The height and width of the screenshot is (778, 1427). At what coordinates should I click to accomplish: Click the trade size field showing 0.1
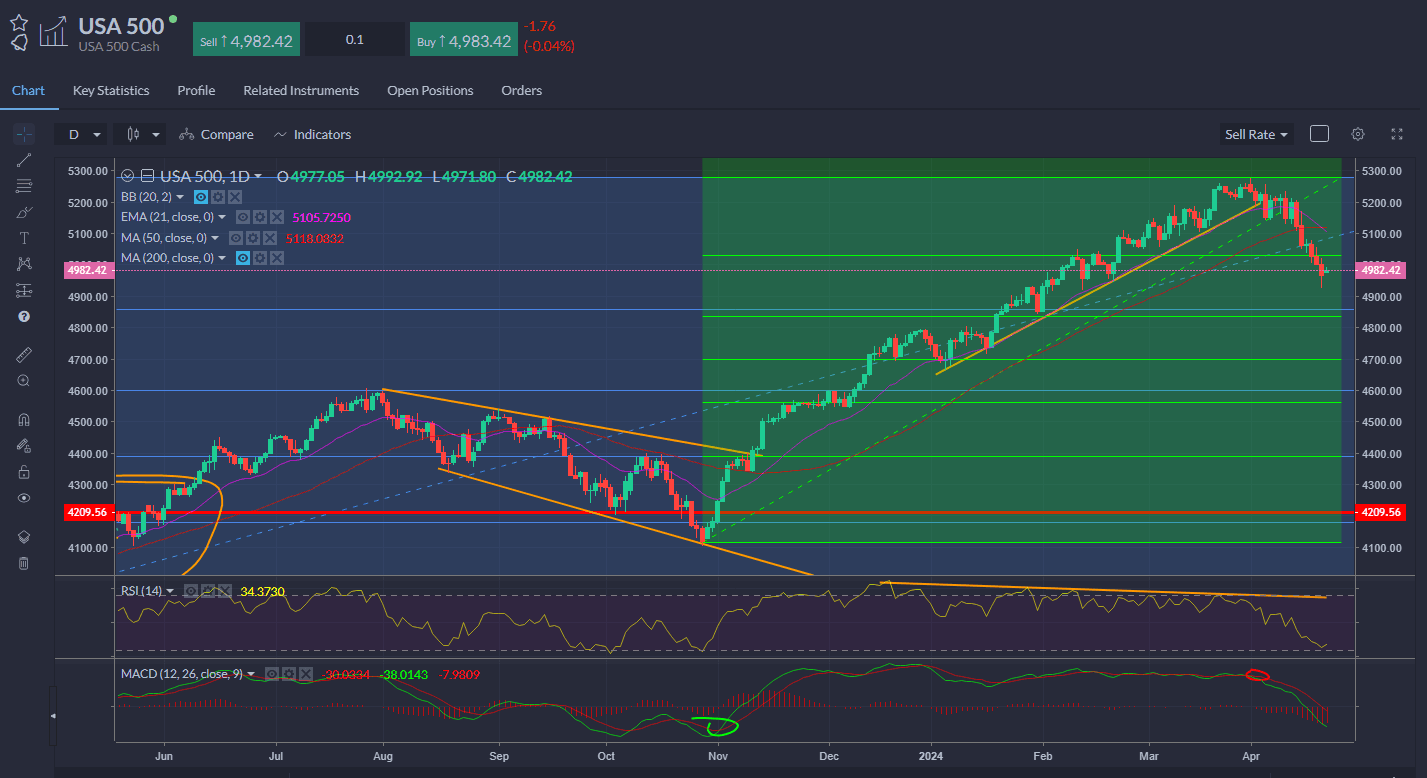[355, 40]
